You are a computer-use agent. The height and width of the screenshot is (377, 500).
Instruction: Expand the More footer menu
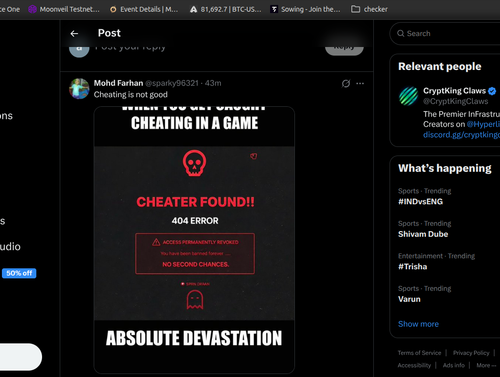(486, 365)
